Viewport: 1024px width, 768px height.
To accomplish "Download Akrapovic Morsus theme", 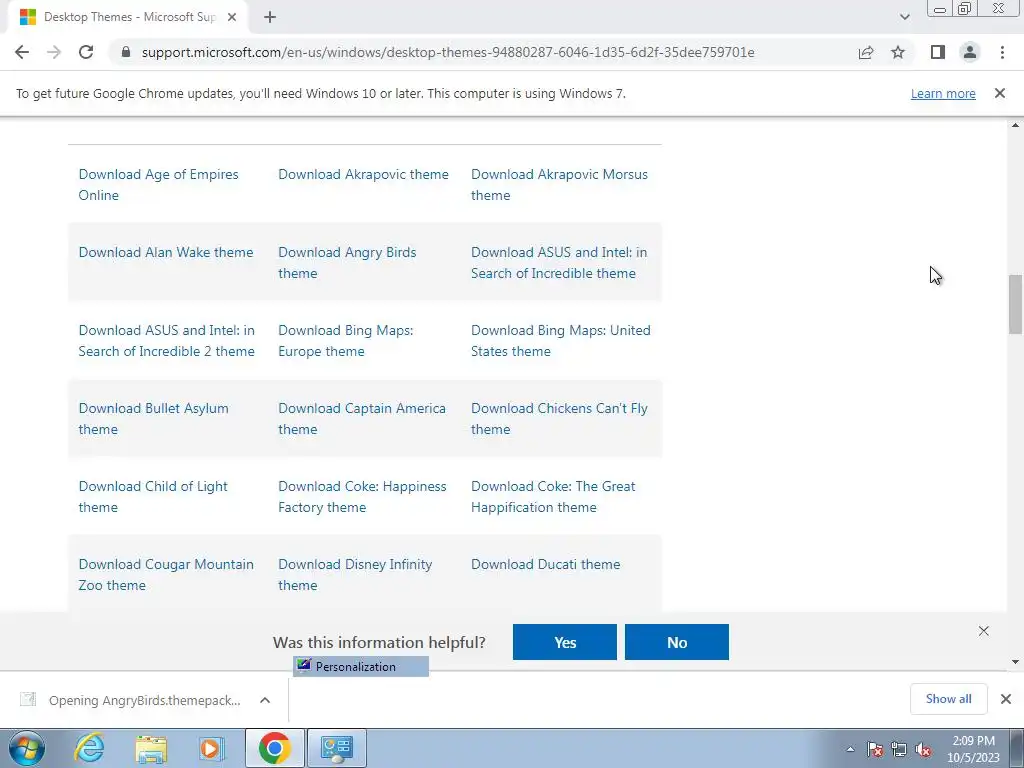I will click(x=559, y=185).
